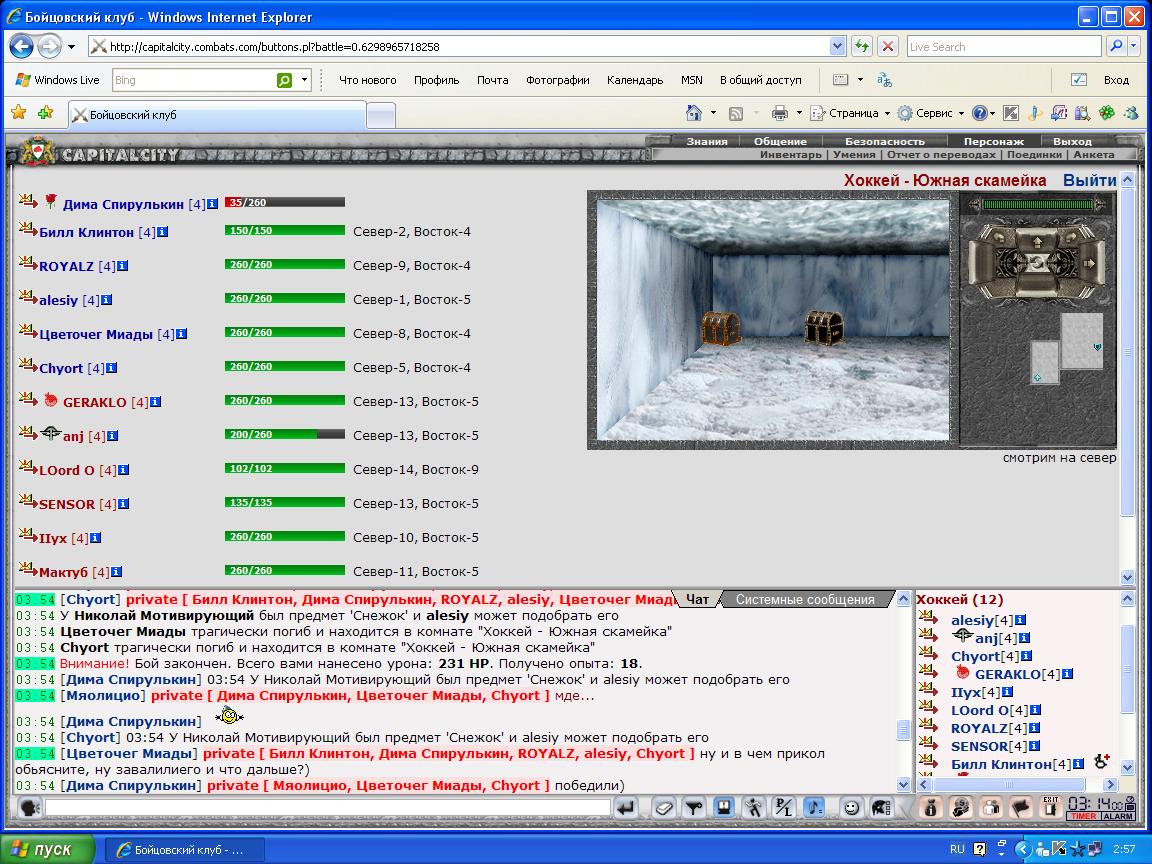The image size is (1152, 864).
Task: Toggle the P/L transliteration icon
Action: [784, 808]
